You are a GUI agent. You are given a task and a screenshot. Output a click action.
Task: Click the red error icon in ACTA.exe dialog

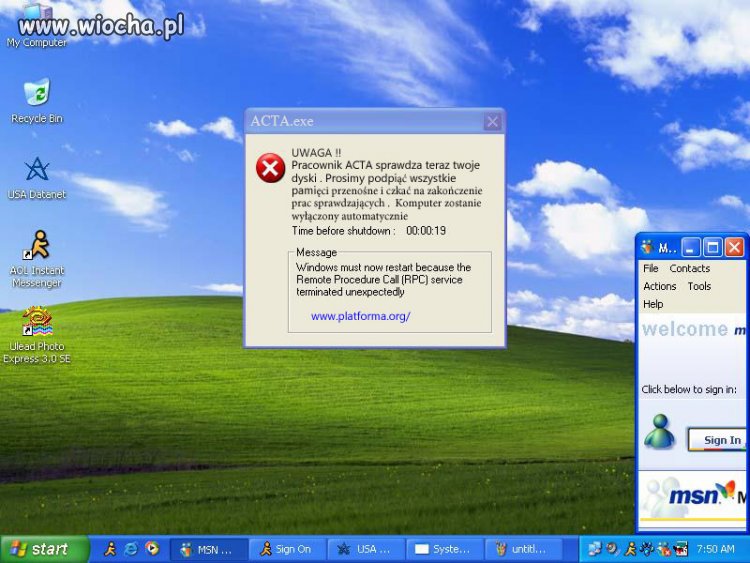coord(270,168)
